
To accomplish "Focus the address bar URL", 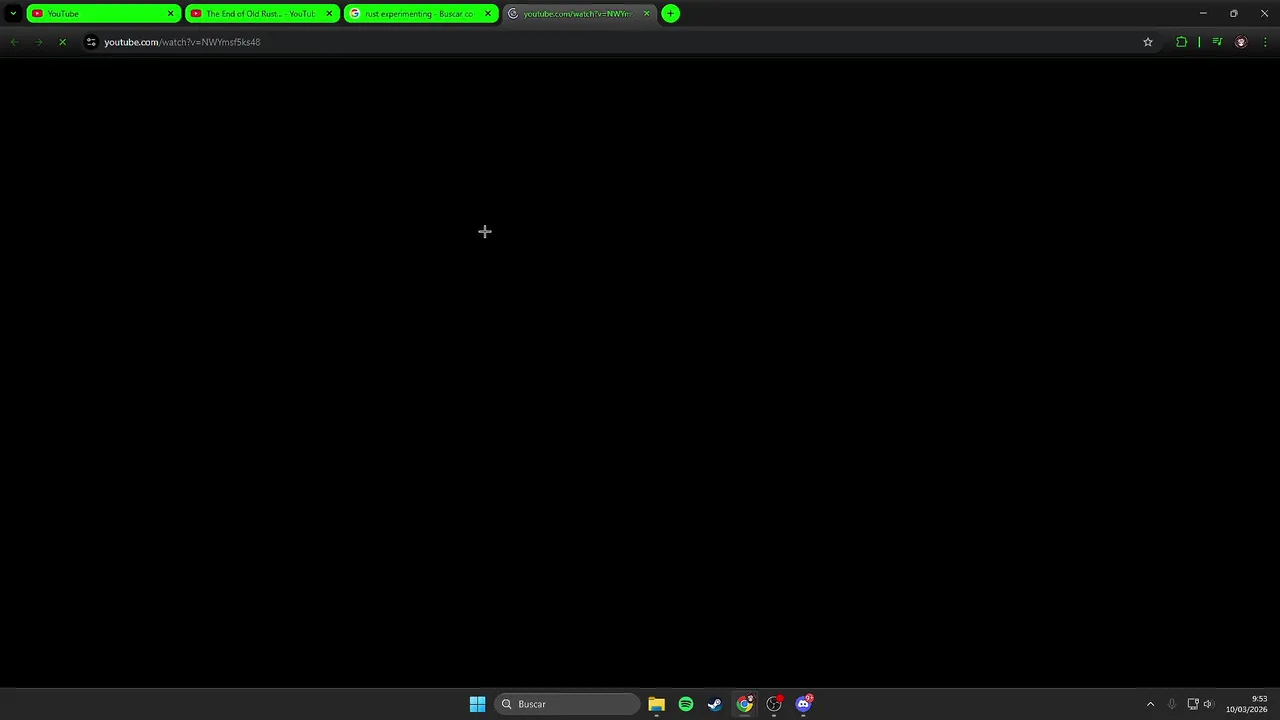I will 182,42.
